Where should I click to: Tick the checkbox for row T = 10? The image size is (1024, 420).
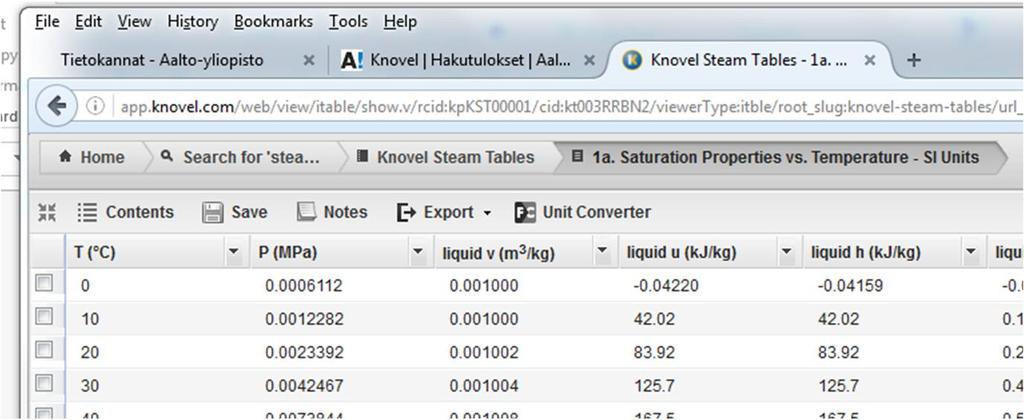click(44, 317)
